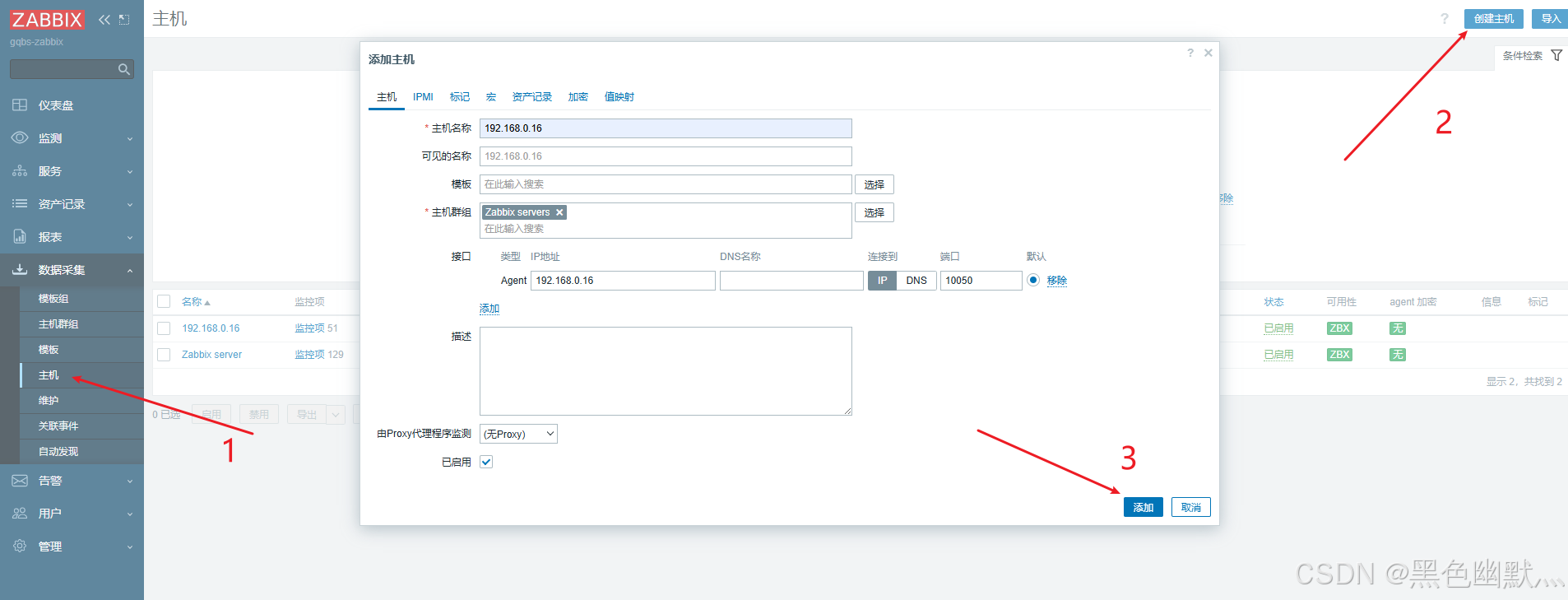The height and width of the screenshot is (600, 1568).
Task: Click 选择 button next to 模板
Action: (x=874, y=184)
